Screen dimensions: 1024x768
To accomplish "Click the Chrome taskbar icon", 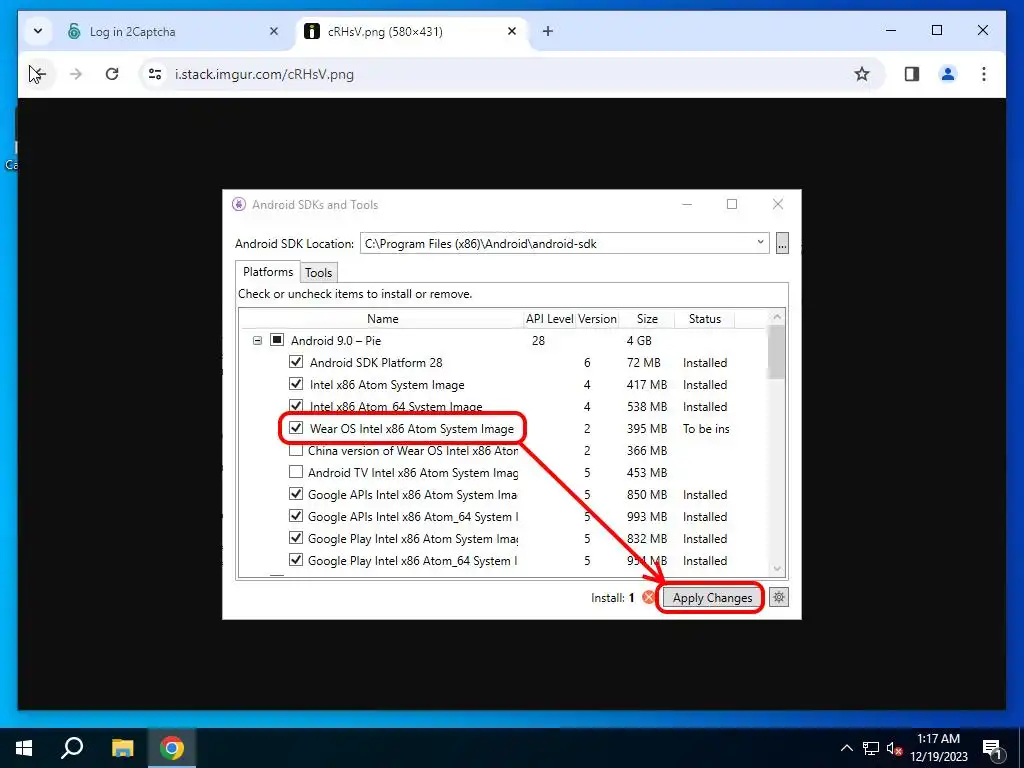I will [172, 748].
